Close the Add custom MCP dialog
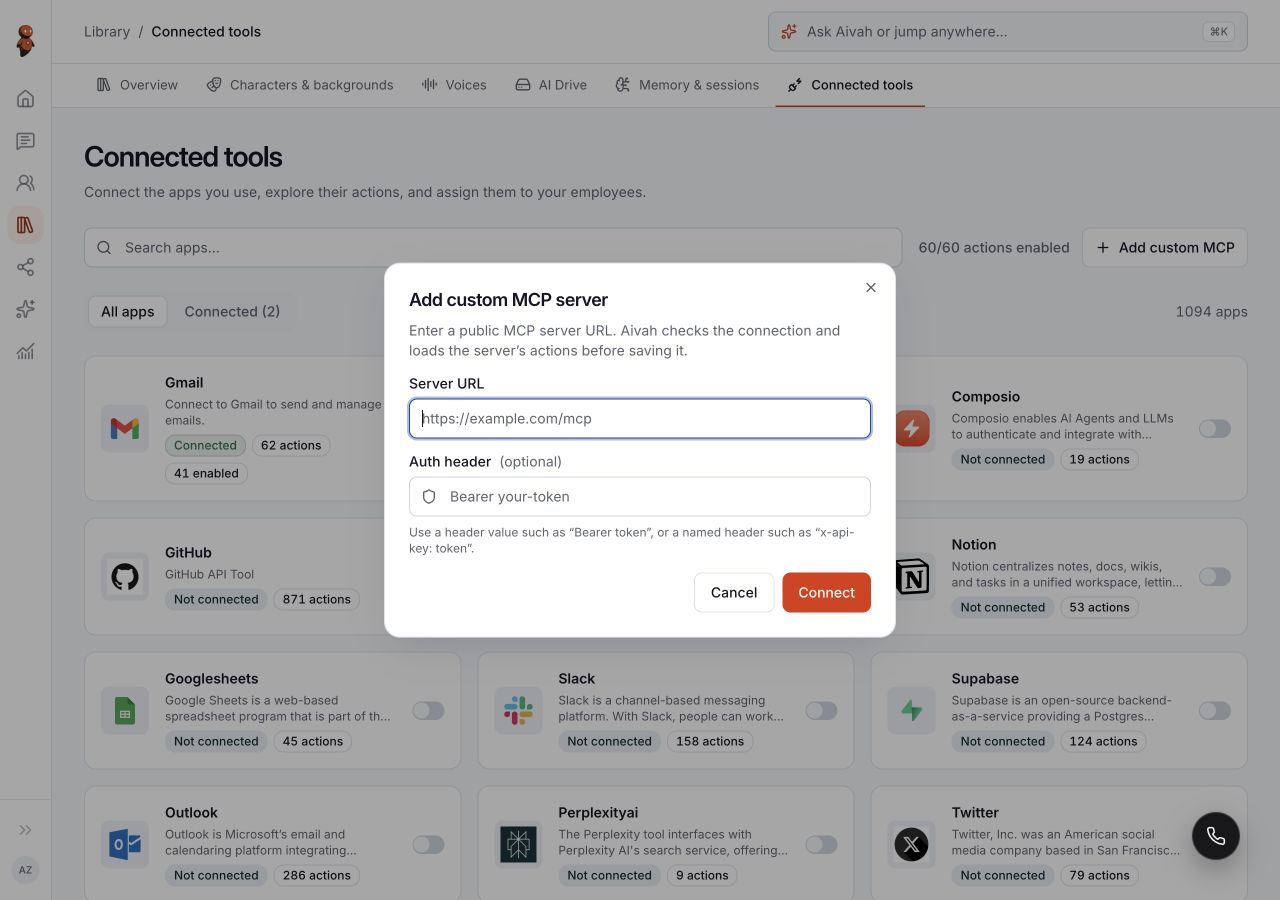This screenshot has height=900, width=1280. [x=871, y=287]
